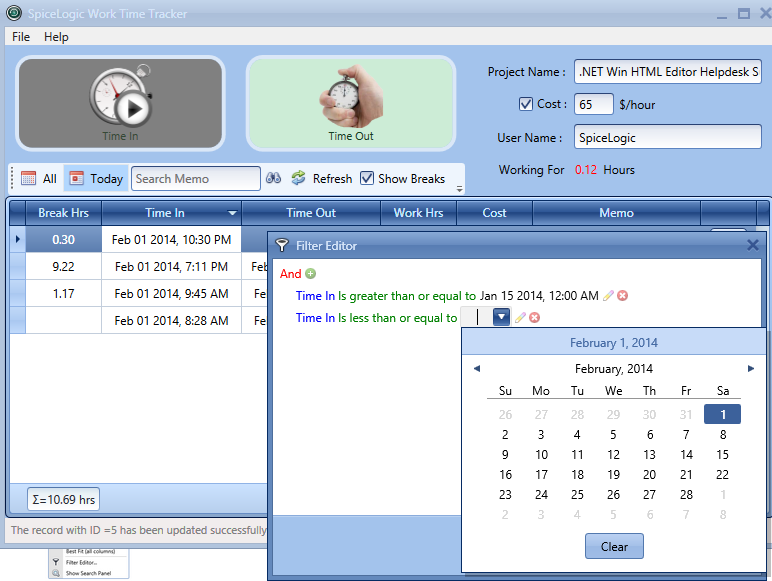Click Refresh in the toolbar
The image size is (772, 581).
pos(321,178)
